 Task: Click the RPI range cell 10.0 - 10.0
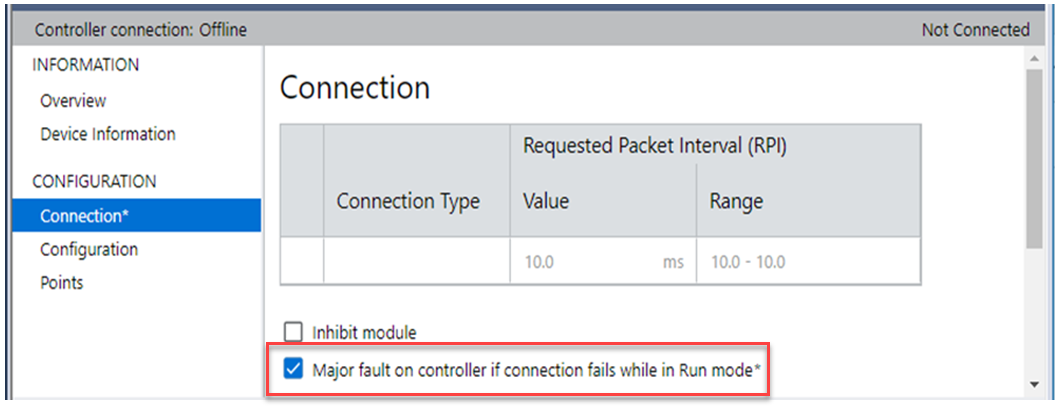[x=748, y=263]
